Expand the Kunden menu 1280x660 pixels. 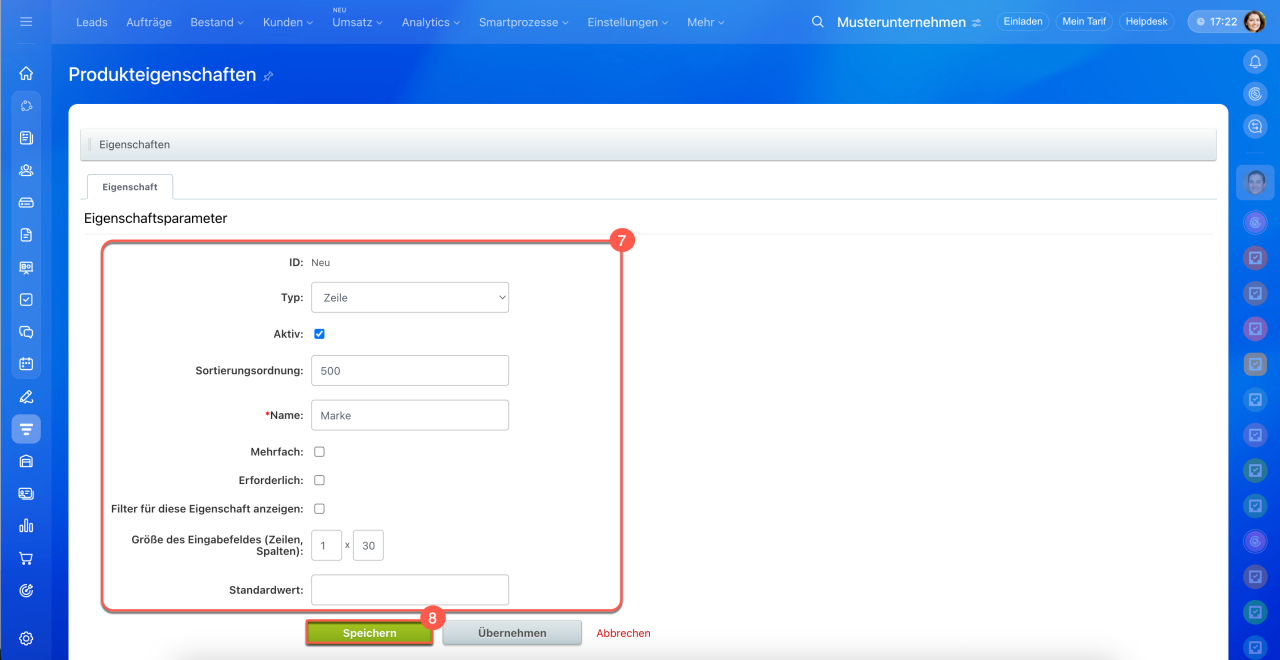[288, 22]
